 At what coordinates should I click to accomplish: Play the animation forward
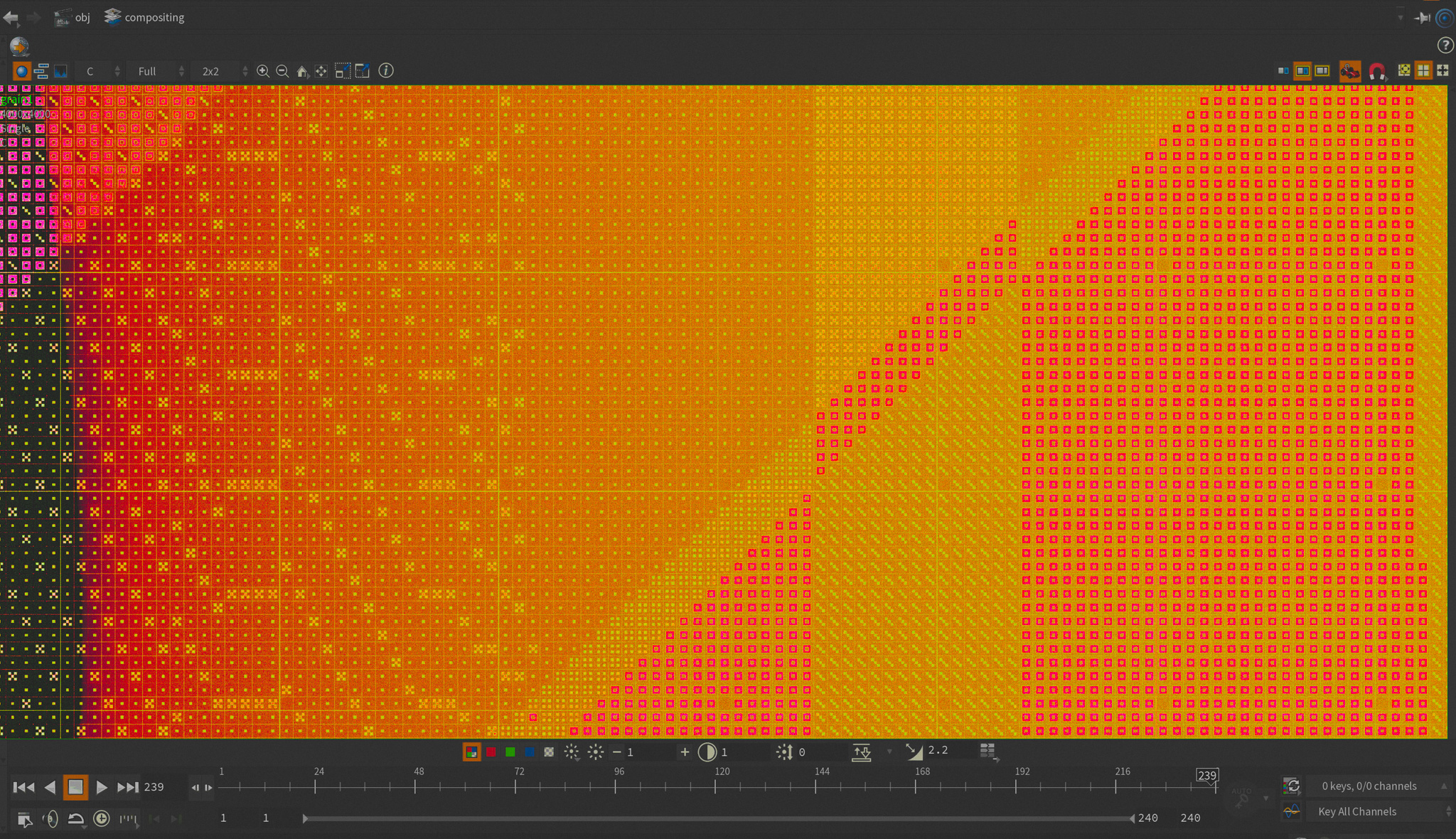point(101,787)
